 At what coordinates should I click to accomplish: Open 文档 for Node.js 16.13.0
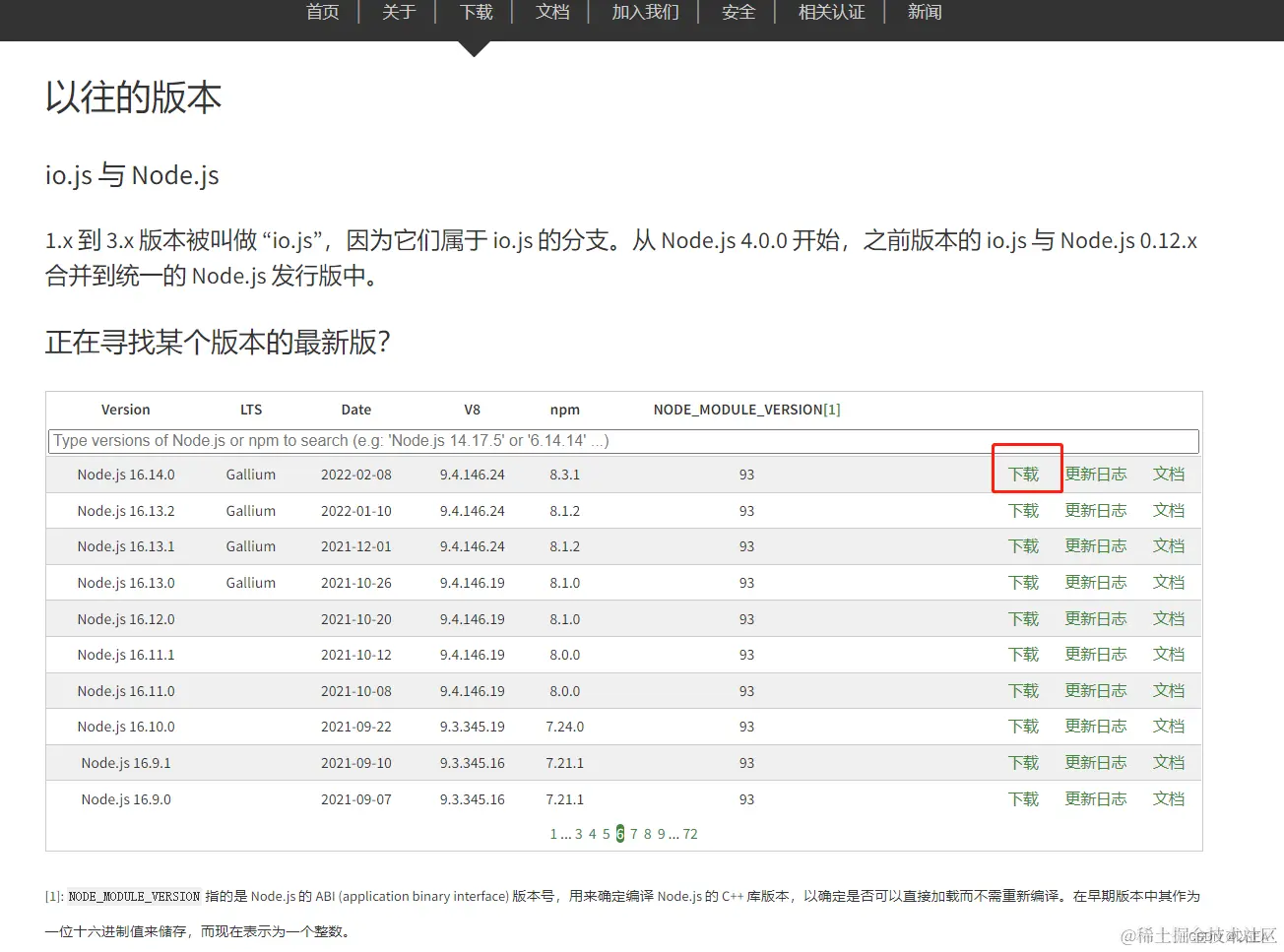[1169, 583]
